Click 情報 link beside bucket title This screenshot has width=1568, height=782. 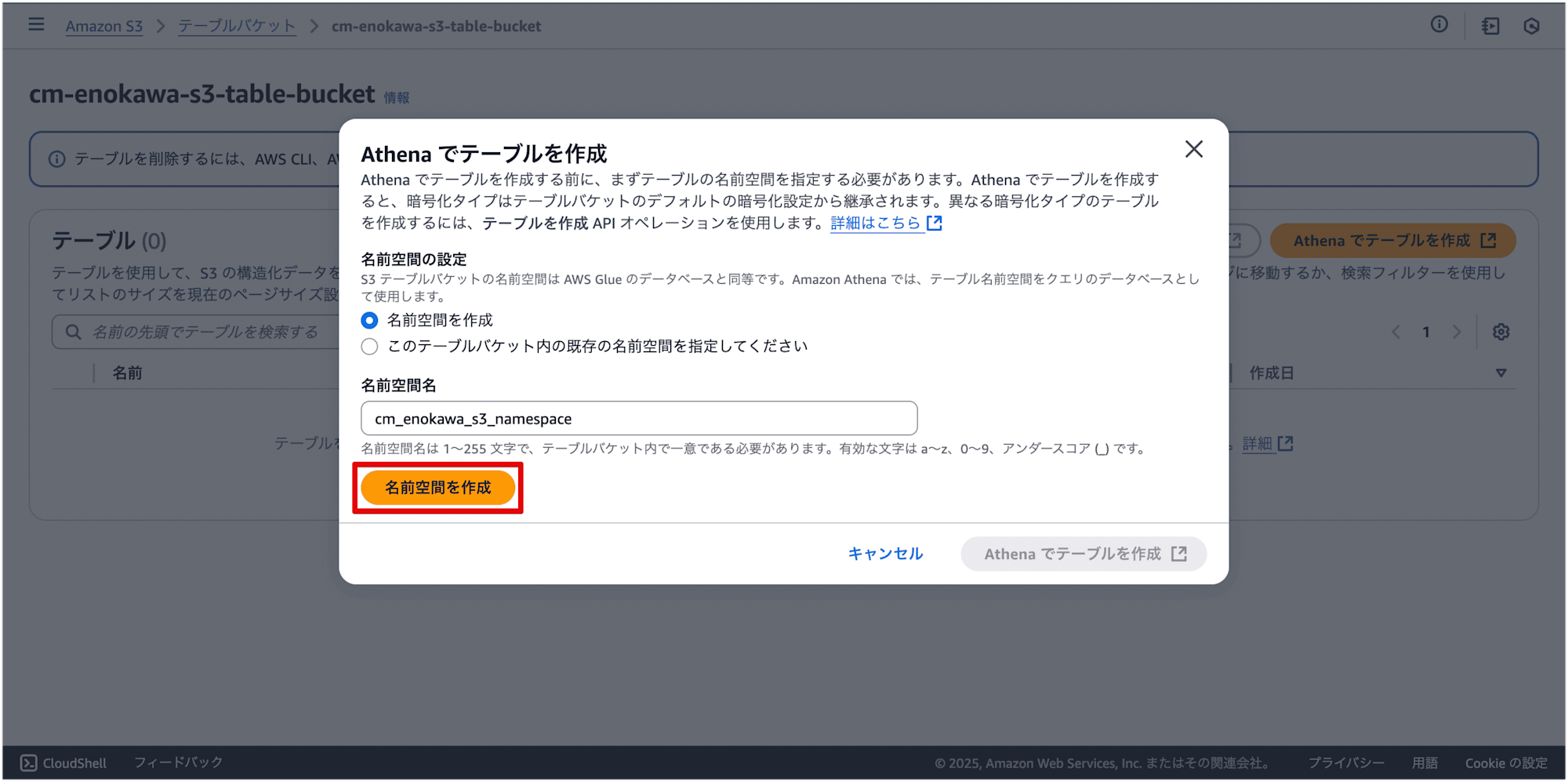click(x=397, y=98)
